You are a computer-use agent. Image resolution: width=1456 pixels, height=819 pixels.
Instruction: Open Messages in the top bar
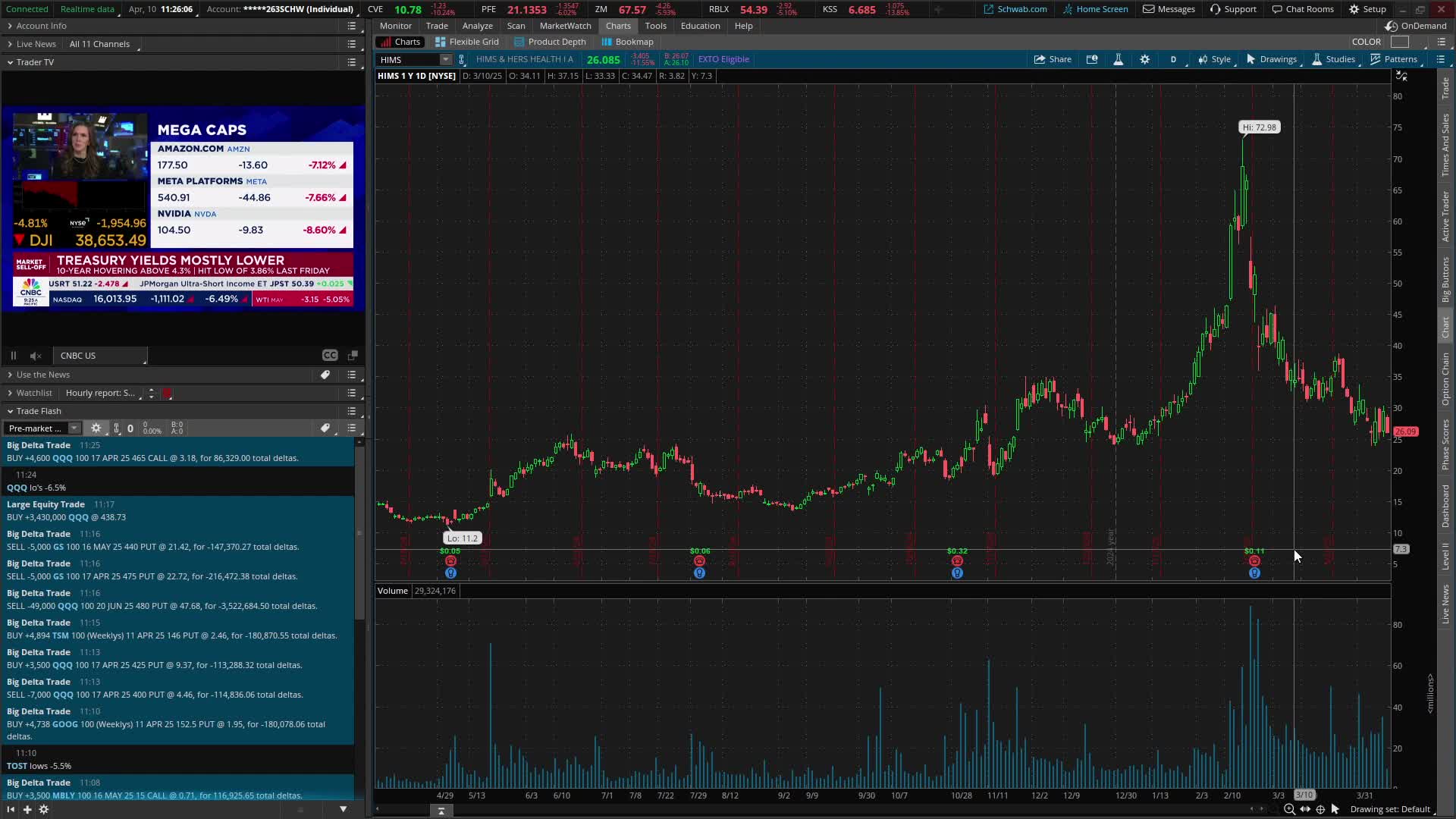(x=1169, y=9)
